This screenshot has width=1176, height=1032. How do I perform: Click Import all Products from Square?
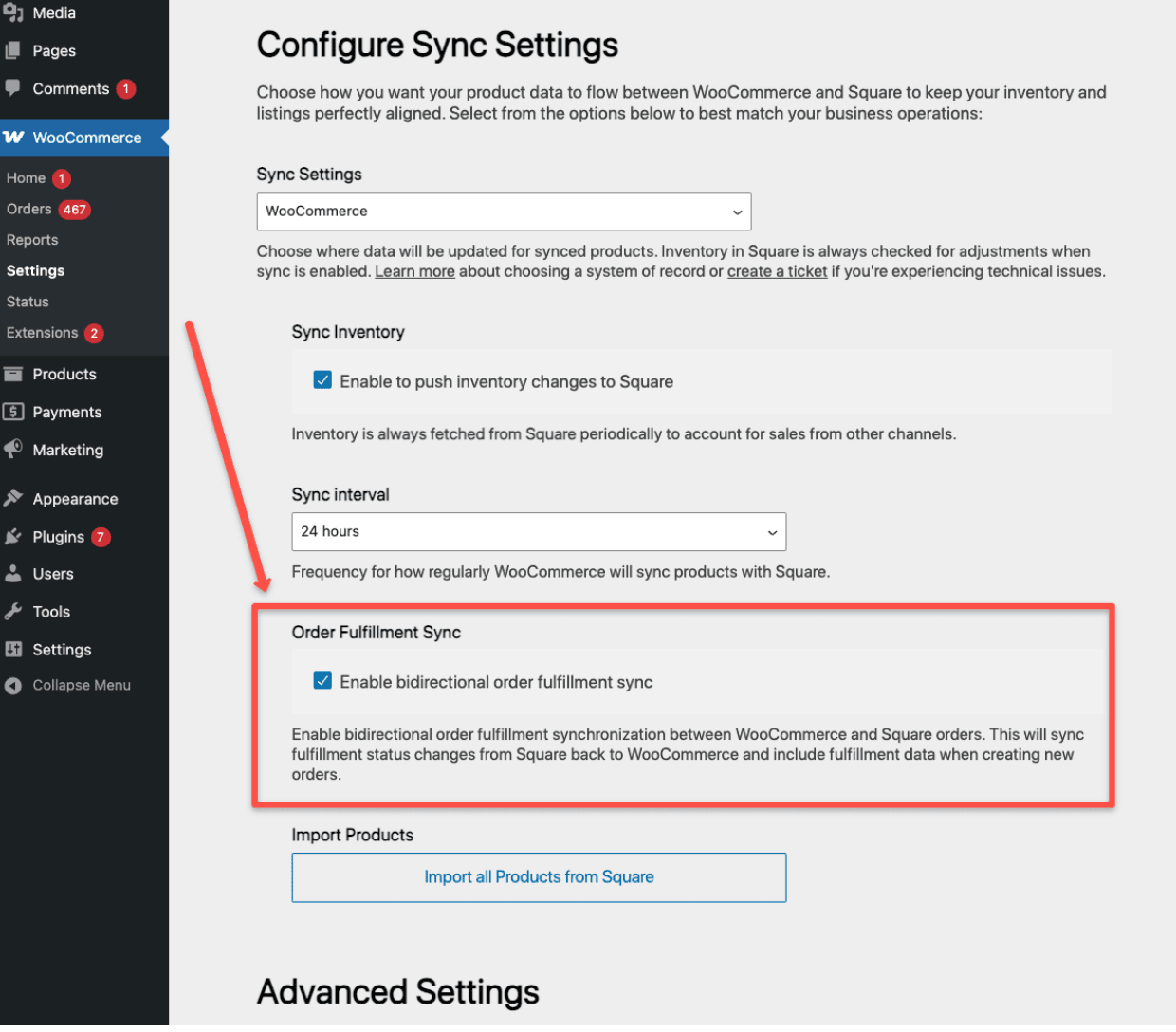[x=539, y=876]
